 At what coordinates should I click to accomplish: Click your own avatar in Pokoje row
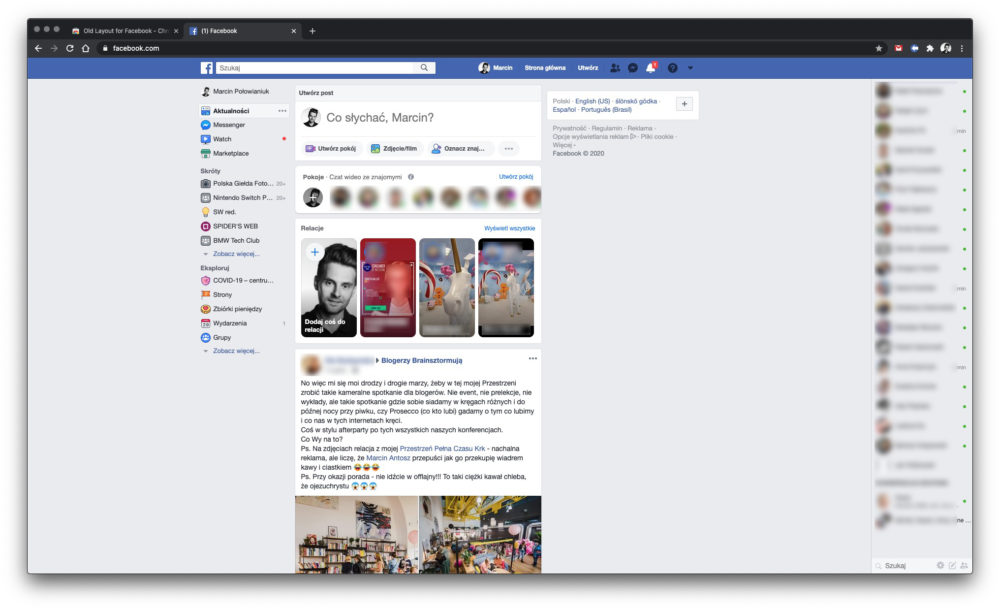pos(312,197)
